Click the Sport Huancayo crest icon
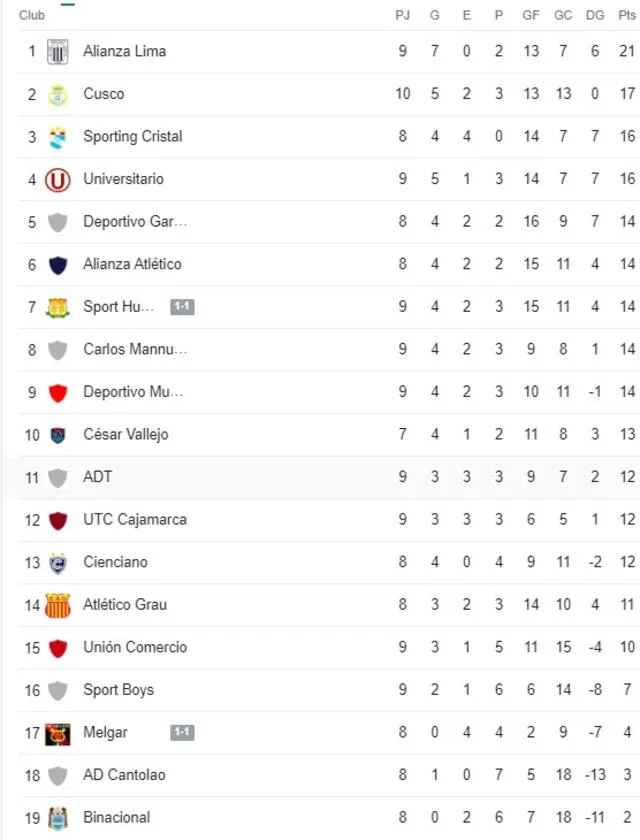 [58, 308]
